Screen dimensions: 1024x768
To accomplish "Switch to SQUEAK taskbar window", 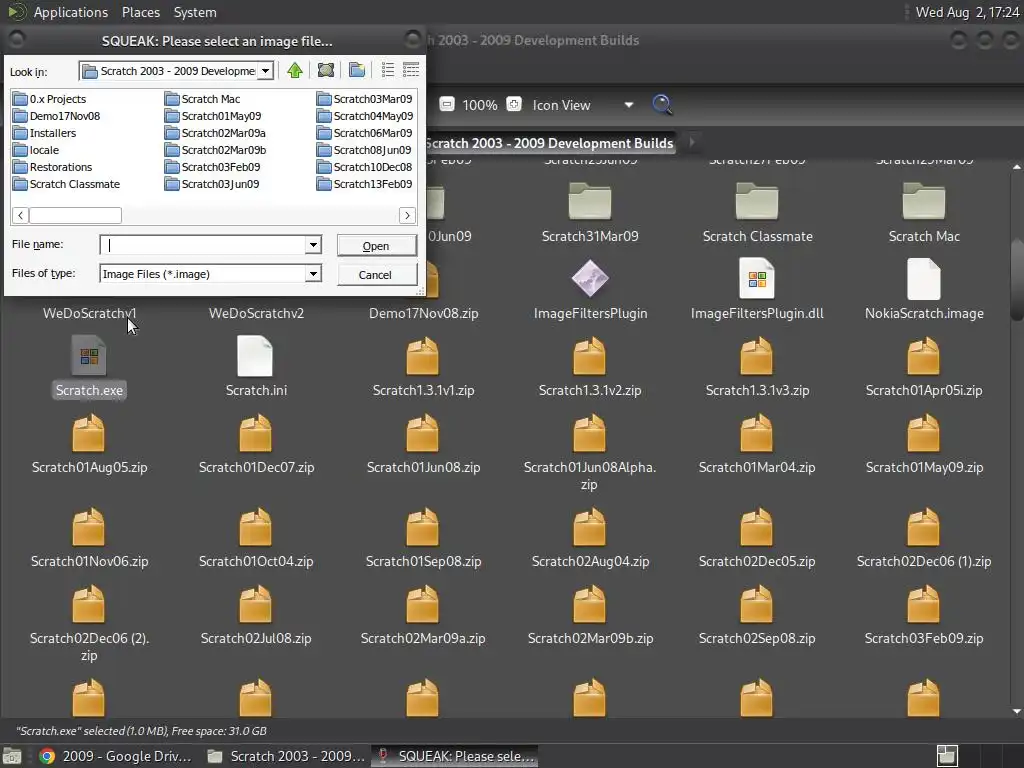I will click(x=455, y=756).
